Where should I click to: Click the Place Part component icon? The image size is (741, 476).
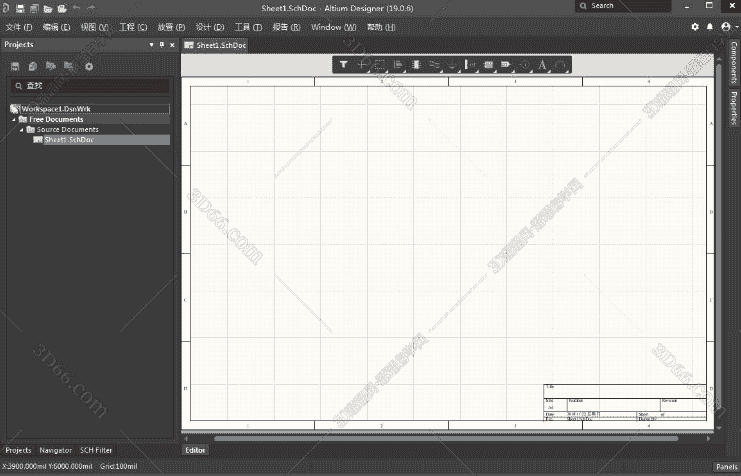416,64
